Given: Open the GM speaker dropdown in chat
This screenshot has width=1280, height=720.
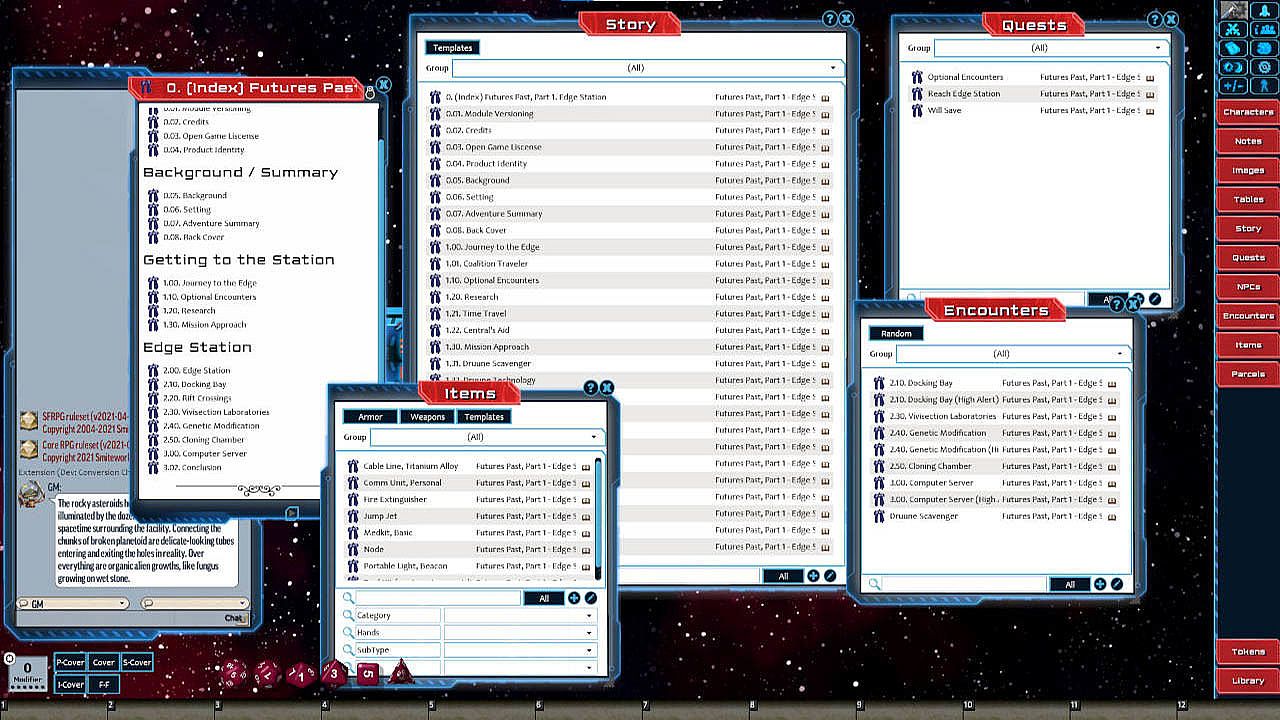Looking at the screenshot, I should 73,603.
